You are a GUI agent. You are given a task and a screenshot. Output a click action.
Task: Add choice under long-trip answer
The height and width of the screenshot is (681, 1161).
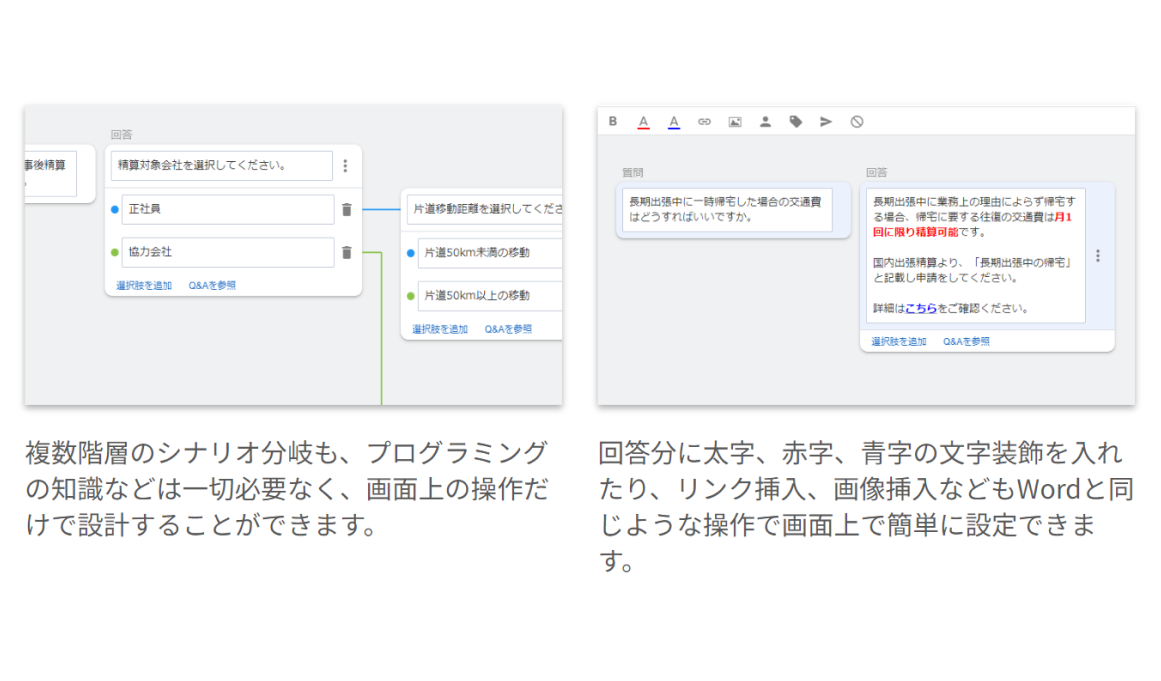(x=898, y=342)
